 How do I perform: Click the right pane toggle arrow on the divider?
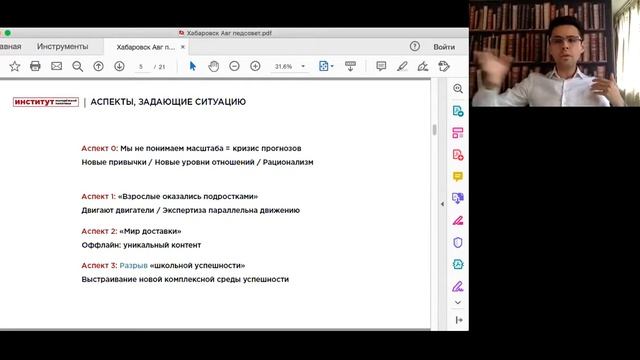(x=442, y=204)
